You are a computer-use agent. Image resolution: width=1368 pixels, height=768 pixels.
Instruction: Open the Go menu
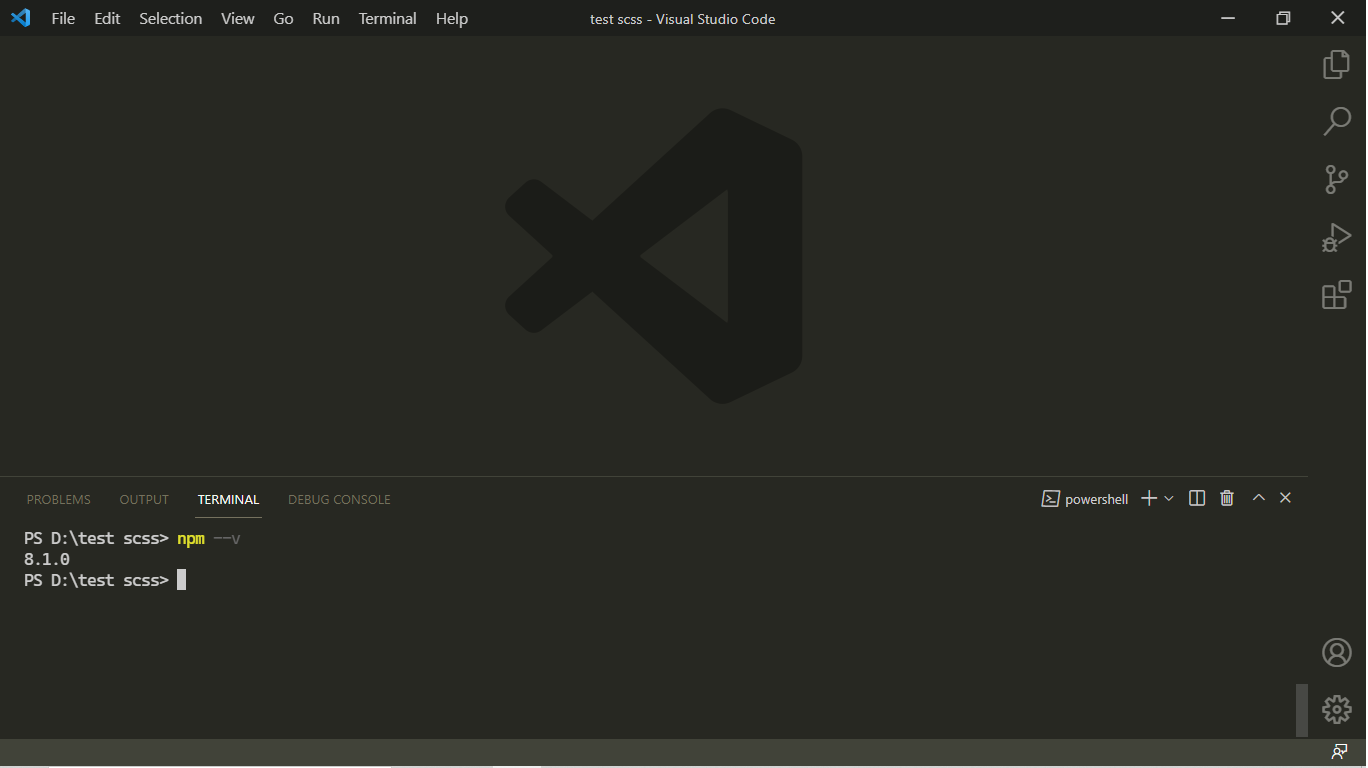pos(283,18)
